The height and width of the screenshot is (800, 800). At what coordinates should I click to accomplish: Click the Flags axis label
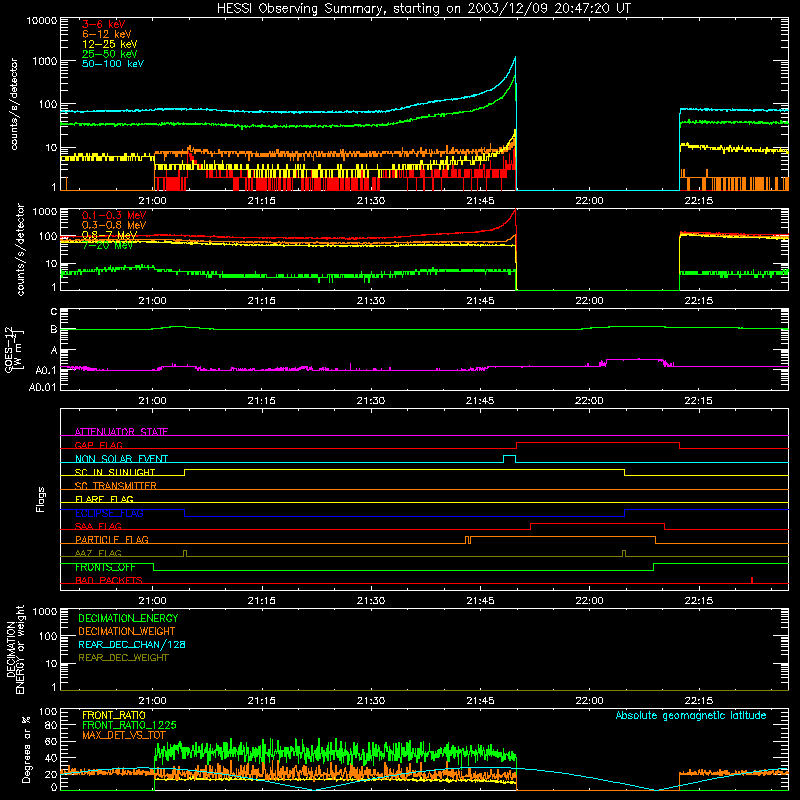40,499
